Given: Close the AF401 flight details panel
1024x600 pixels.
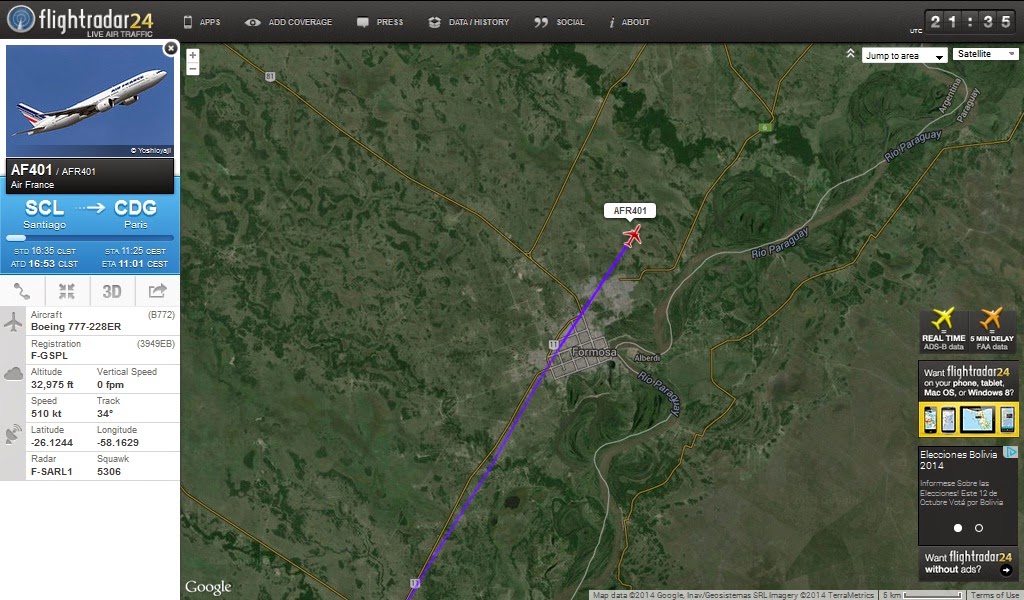Looking at the screenshot, I should pos(170,48).
